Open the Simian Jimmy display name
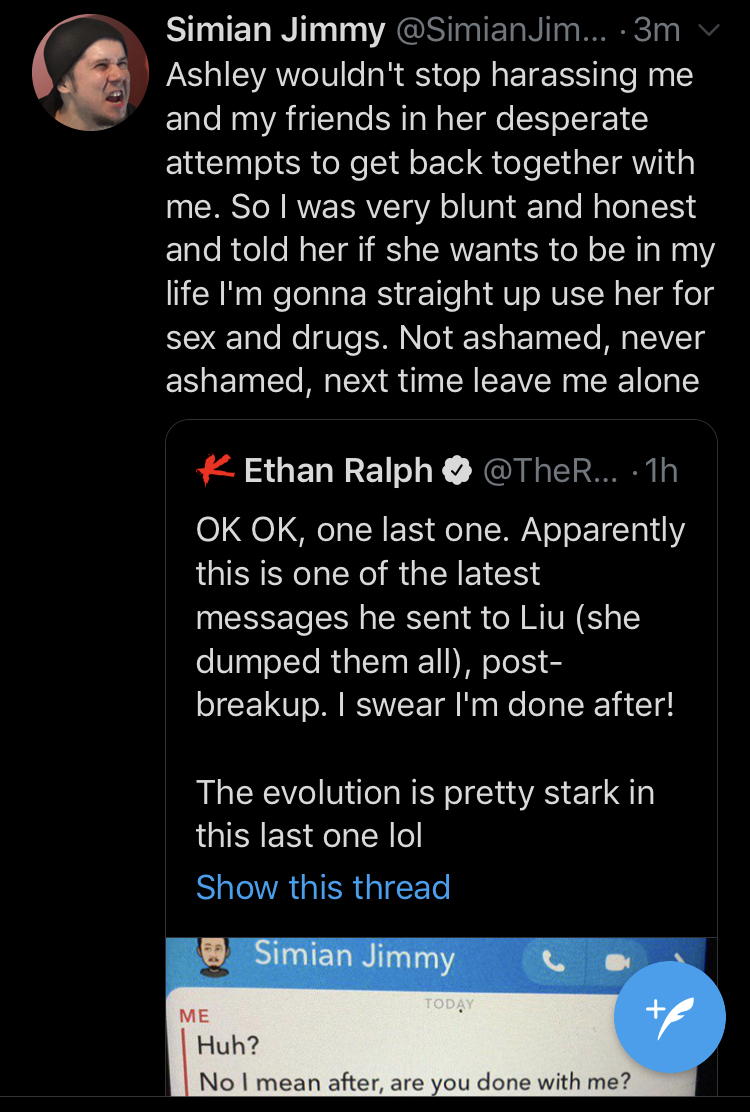Viewport: 750px width, 1112px height. point(276,30)
